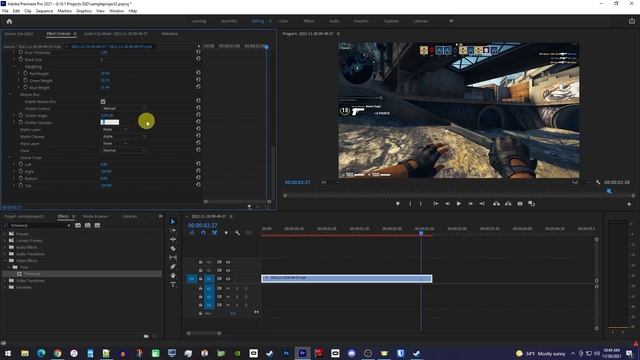Screen dimensions: 640x360
Task: Collapse the Motion Blur section
Action: (x=10, y=94)
